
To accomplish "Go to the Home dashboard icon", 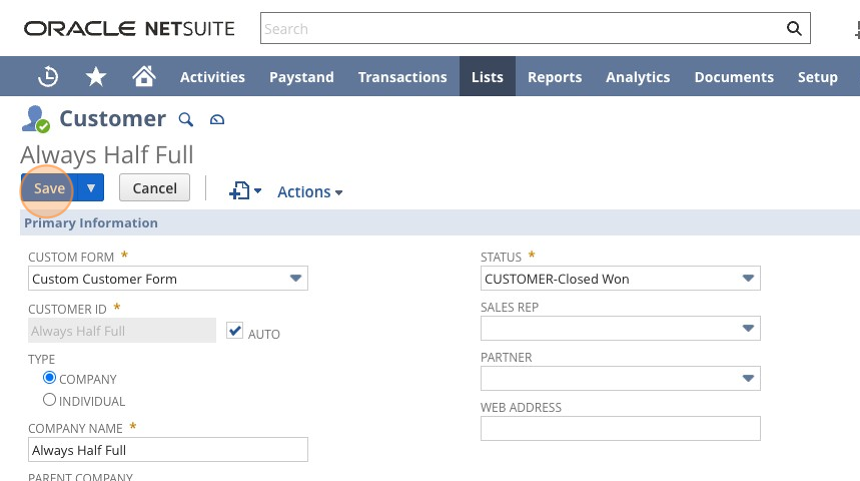I will point(144,76).
